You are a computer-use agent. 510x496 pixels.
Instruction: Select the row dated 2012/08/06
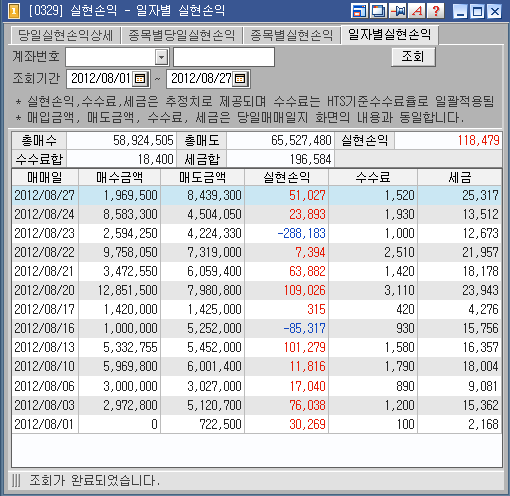point(257,386)
